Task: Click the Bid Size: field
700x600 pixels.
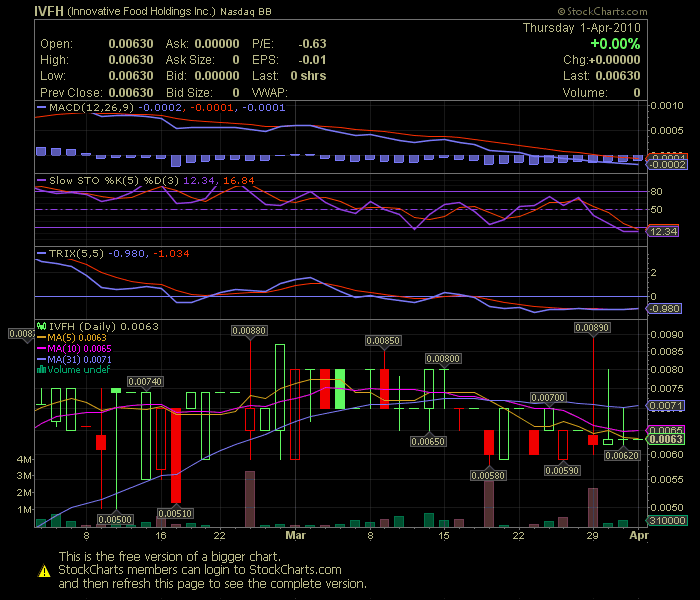Action: point(202,92)
